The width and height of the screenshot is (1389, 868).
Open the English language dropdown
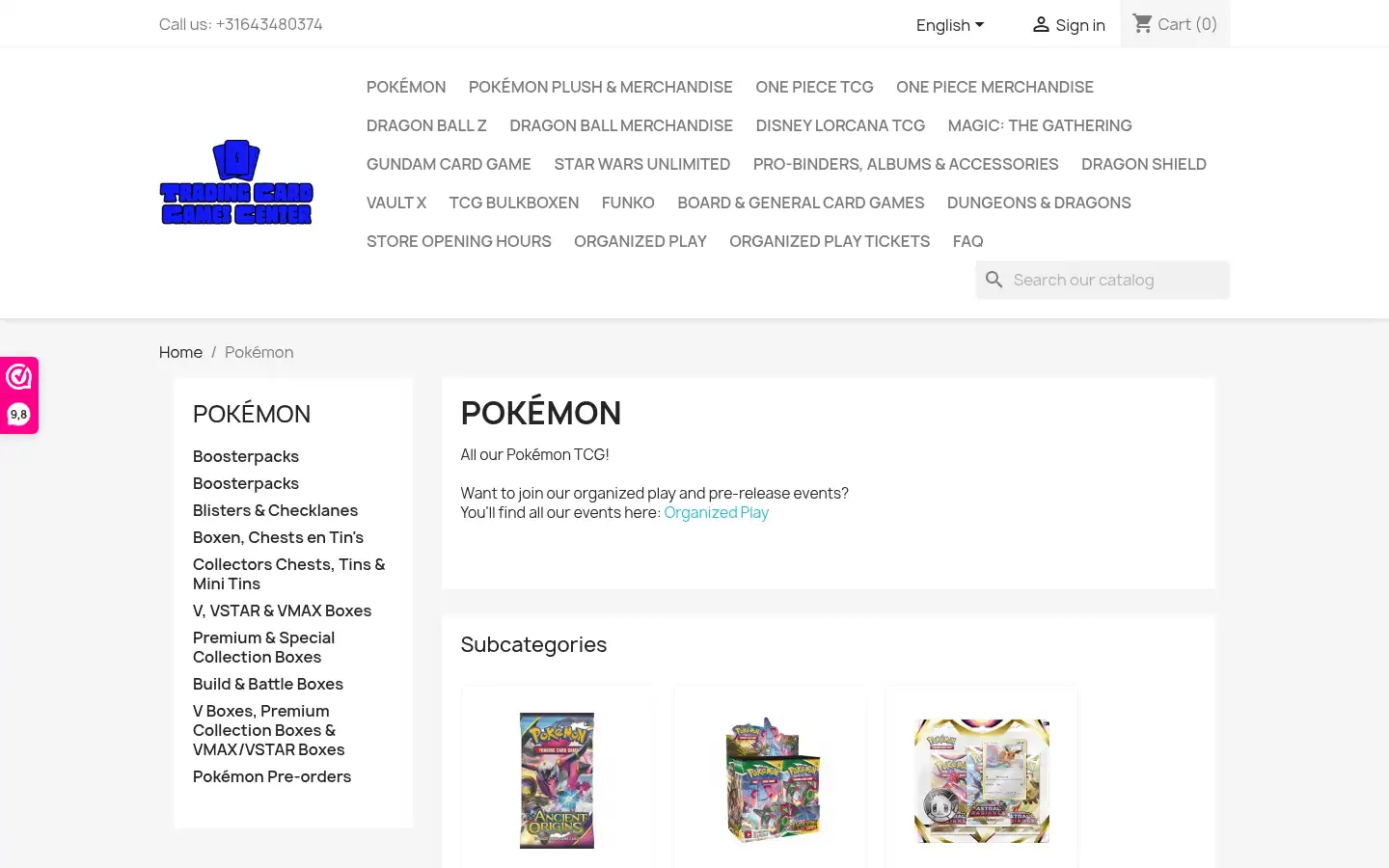(x=950, y=25)
